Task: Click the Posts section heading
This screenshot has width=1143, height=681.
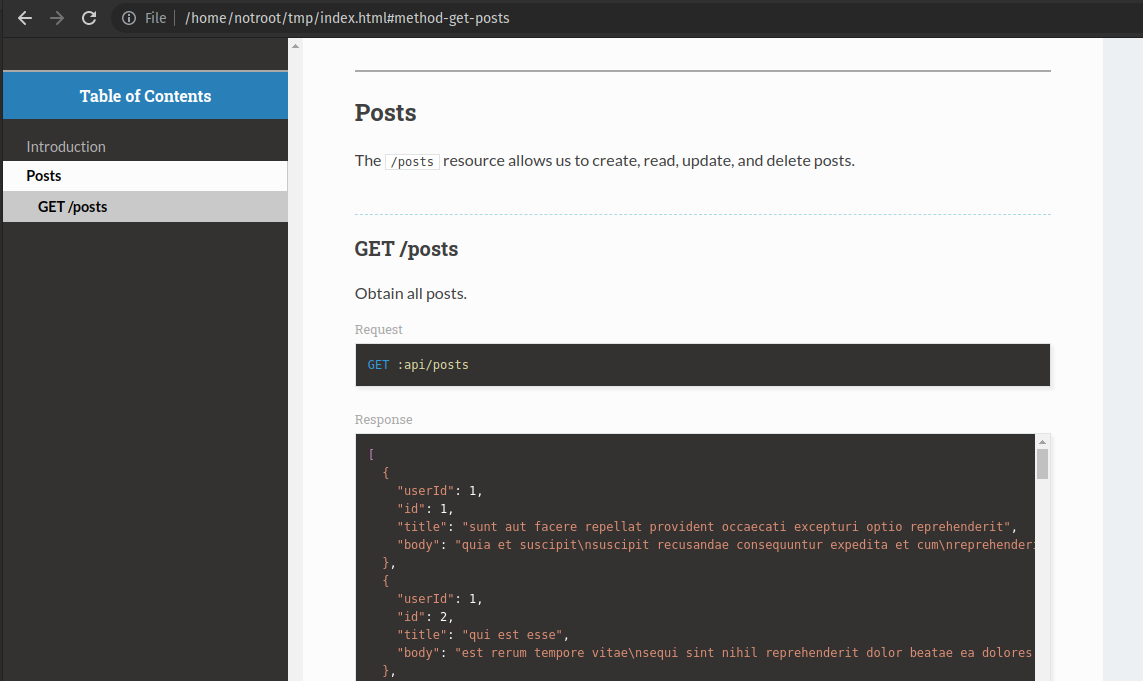Action: click(x=385, y=113)
